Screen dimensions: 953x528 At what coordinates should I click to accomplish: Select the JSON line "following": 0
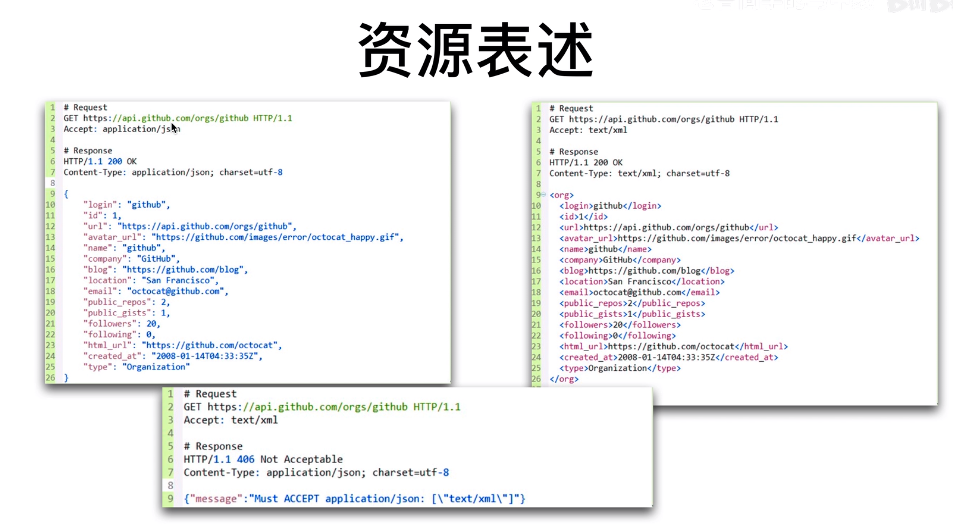pos(119,335)
